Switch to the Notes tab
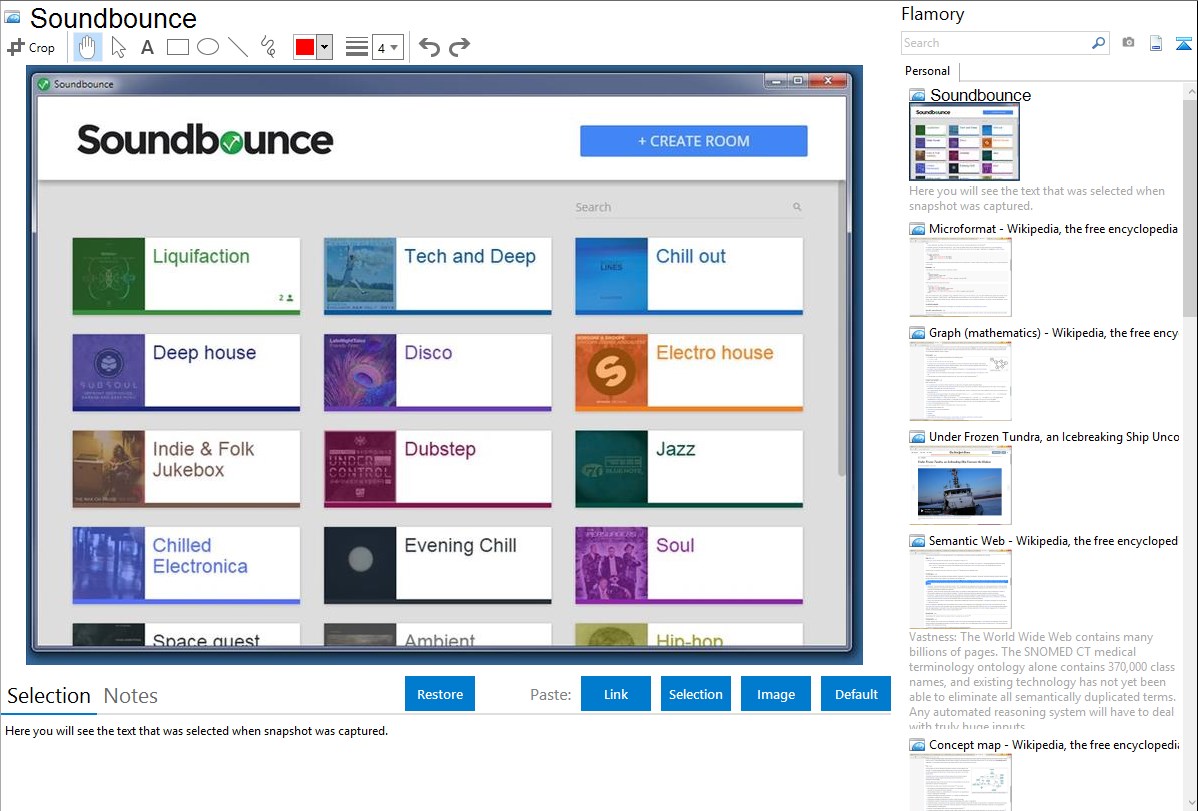Viewport: 1198px width, 811px height. coord(131,696)
